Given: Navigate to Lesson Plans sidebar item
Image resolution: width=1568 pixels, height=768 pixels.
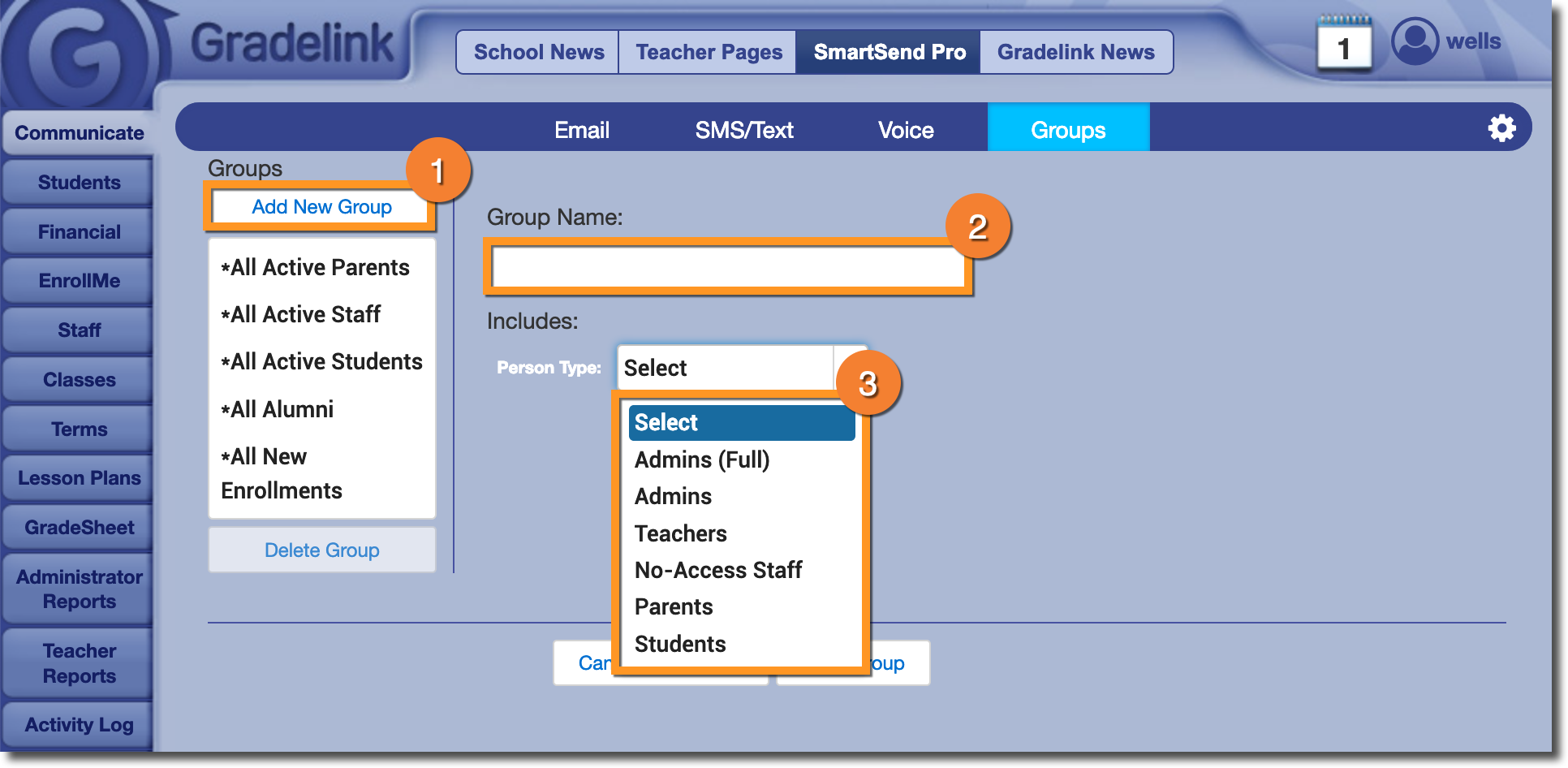Looking at the screenshot, I should [x=79, y=478].
